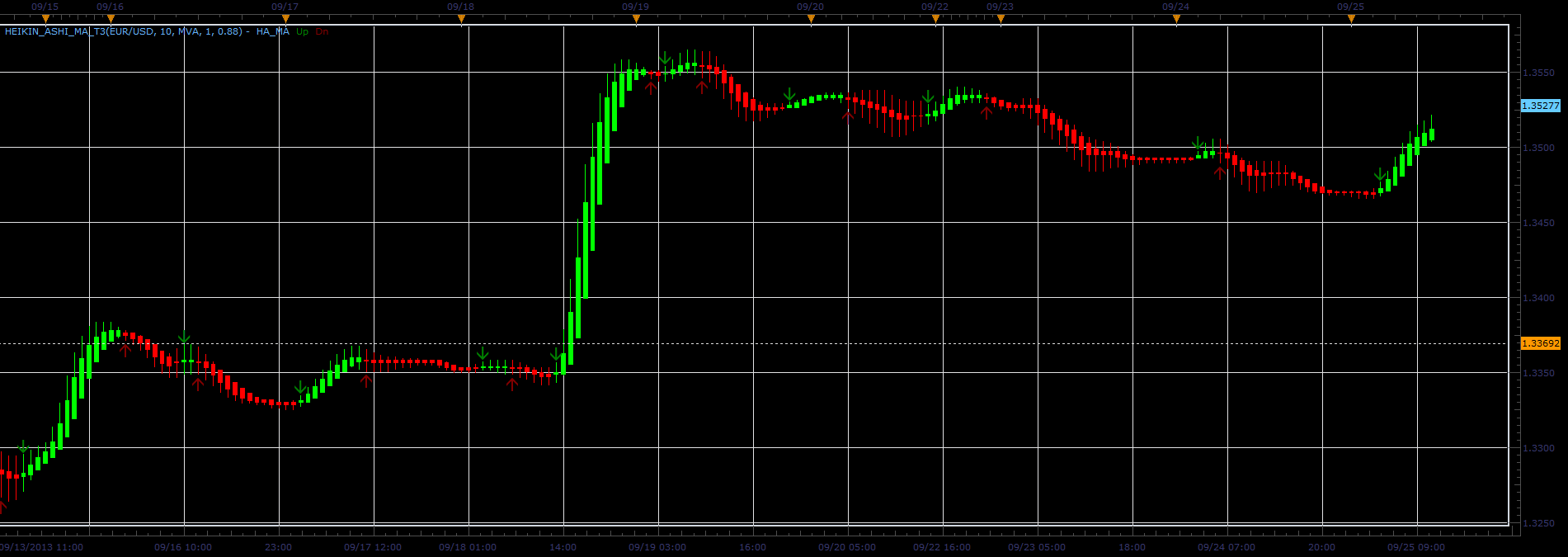This screenshot has height=557, width=1568.
Task: Click the 09/20 05:00 time label
Action: pyautogui.click(x=847, y=547)
